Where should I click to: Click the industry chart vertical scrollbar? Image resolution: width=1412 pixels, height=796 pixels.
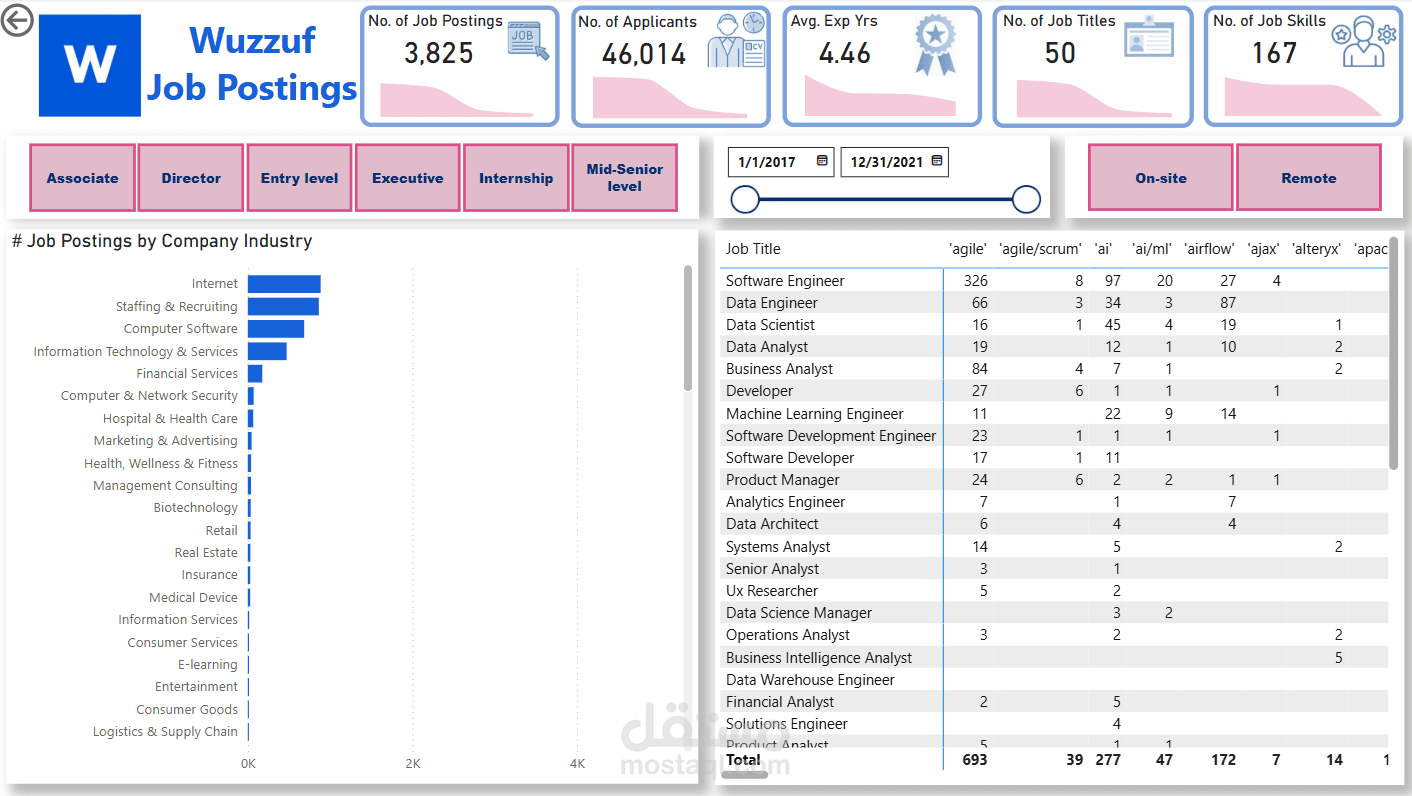(687, 328)
